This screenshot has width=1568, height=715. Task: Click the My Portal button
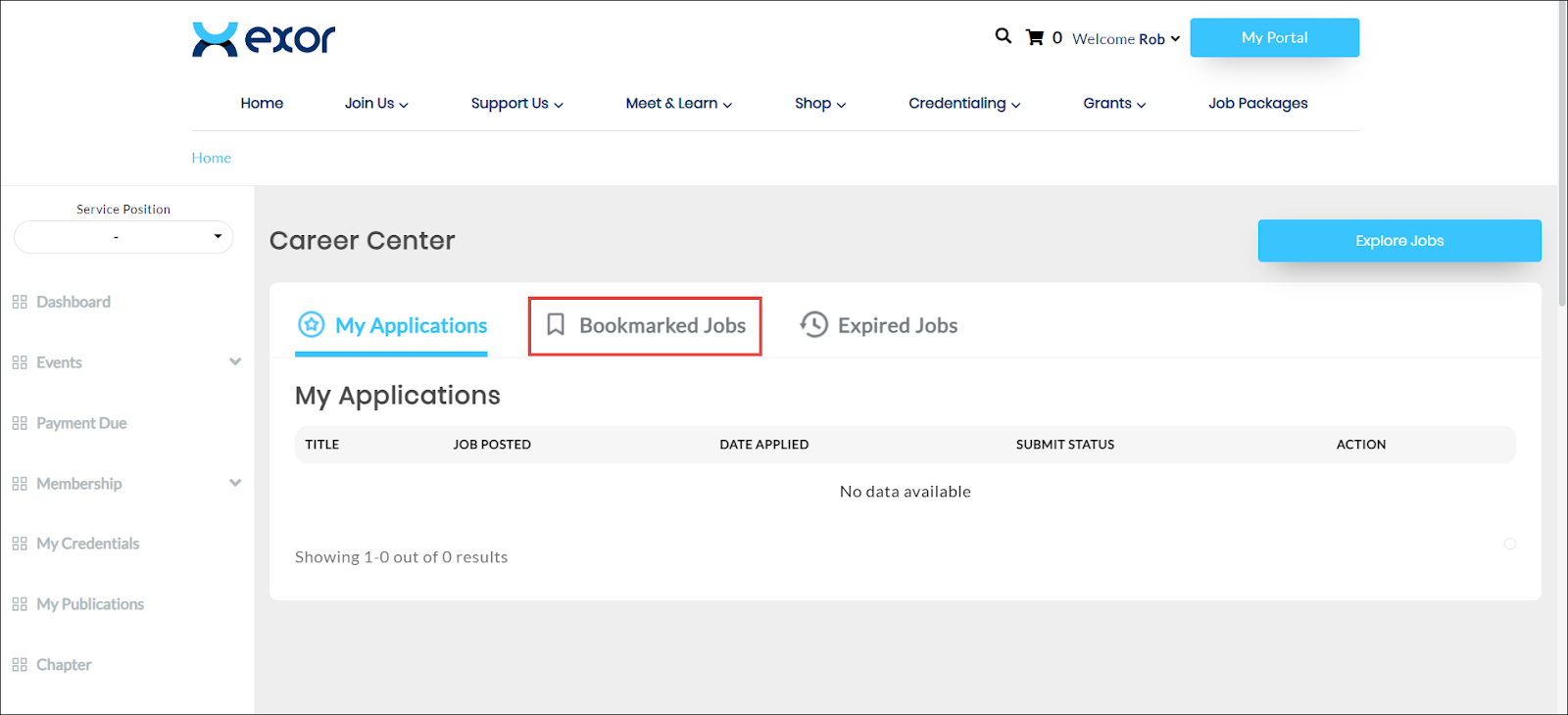(1274, 38)
